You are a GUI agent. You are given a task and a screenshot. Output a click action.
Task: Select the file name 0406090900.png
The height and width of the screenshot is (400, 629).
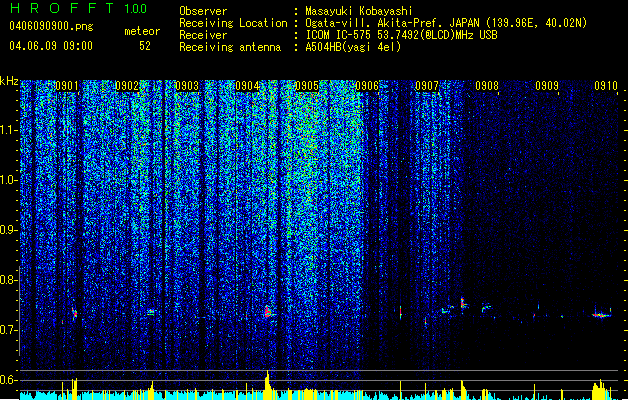[51, 27]
